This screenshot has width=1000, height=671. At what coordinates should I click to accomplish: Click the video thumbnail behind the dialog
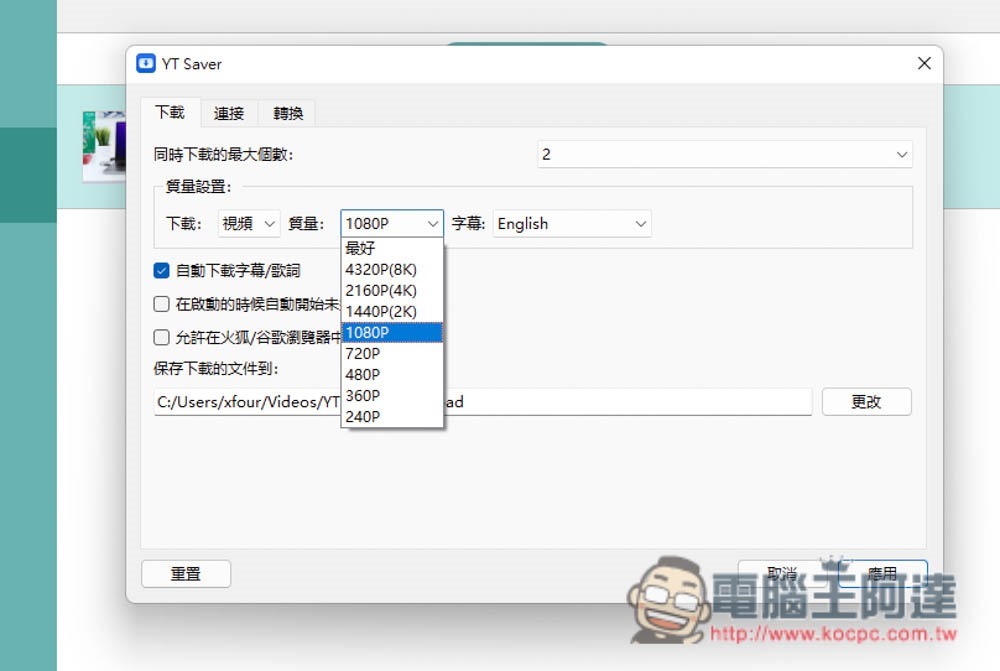pos(104,146)
